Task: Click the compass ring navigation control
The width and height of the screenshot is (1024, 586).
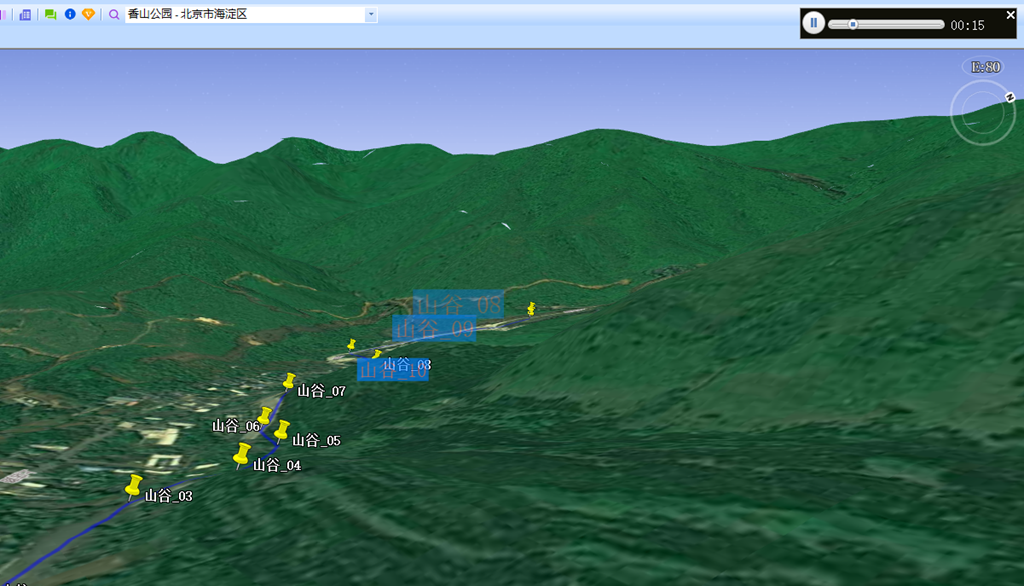Action: pyautogui.click(x=982, y=112)
